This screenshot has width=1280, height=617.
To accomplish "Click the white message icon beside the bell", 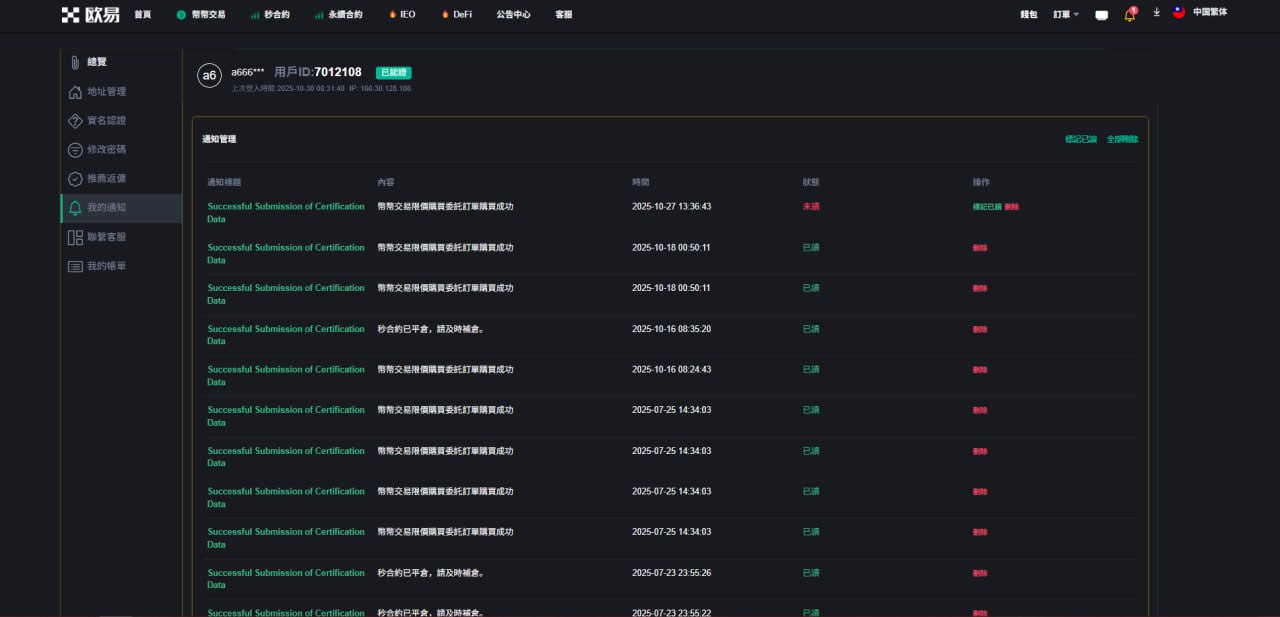I will 1101,15.
